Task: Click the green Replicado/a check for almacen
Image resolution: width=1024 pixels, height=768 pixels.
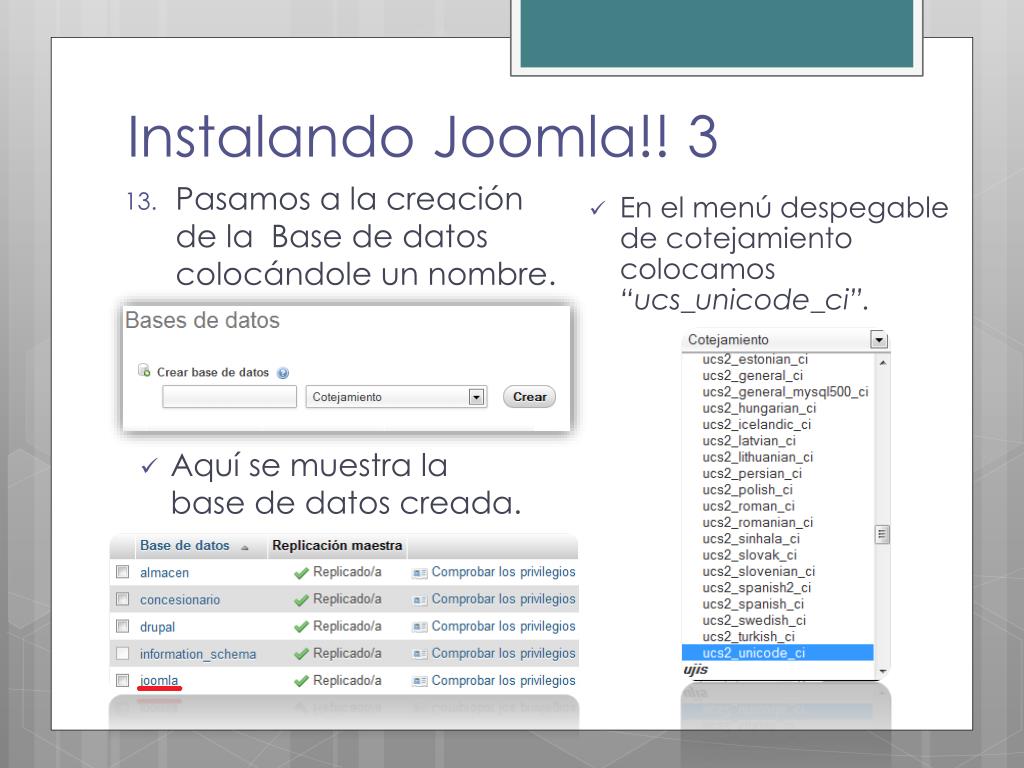Action: pos(301,573)
